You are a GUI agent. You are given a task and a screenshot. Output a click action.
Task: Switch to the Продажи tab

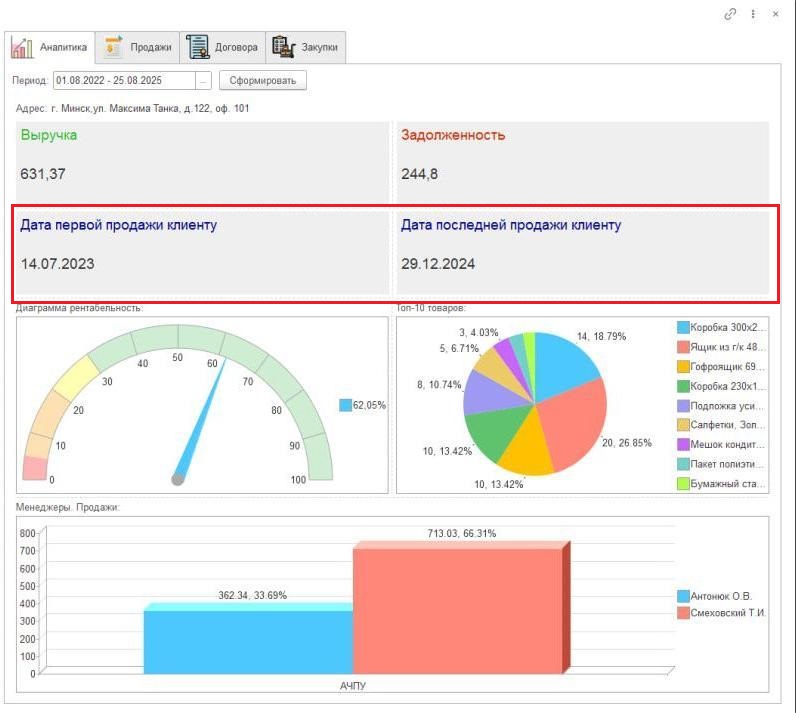[150, 47]
